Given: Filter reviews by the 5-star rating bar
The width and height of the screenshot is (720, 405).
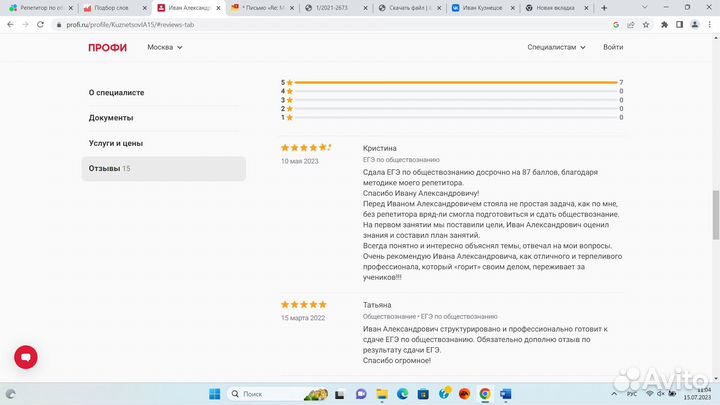Looking at the screenshot, I should click(x=452, y=82).
